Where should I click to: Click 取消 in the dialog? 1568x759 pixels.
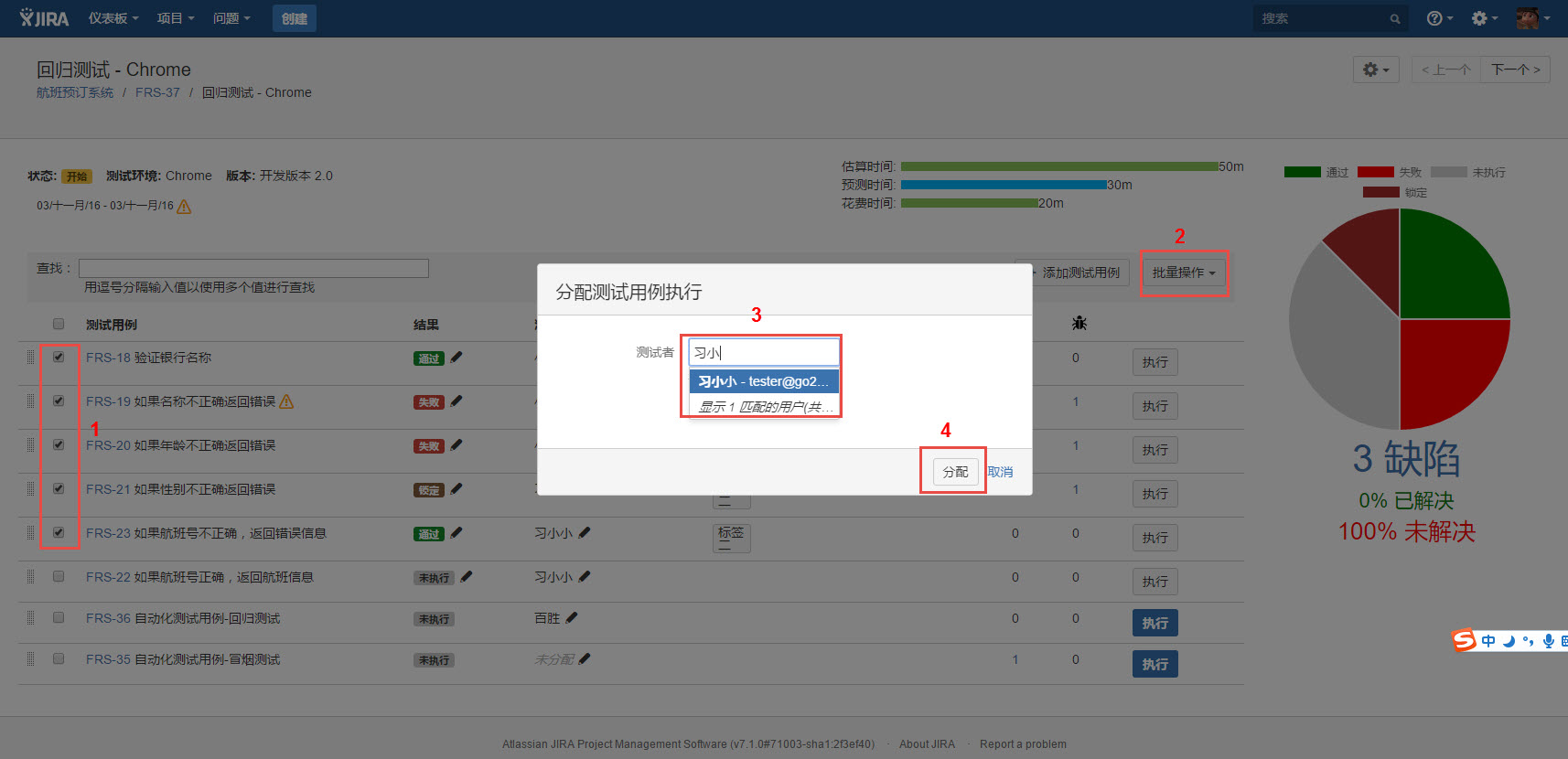click(1000, 472)
